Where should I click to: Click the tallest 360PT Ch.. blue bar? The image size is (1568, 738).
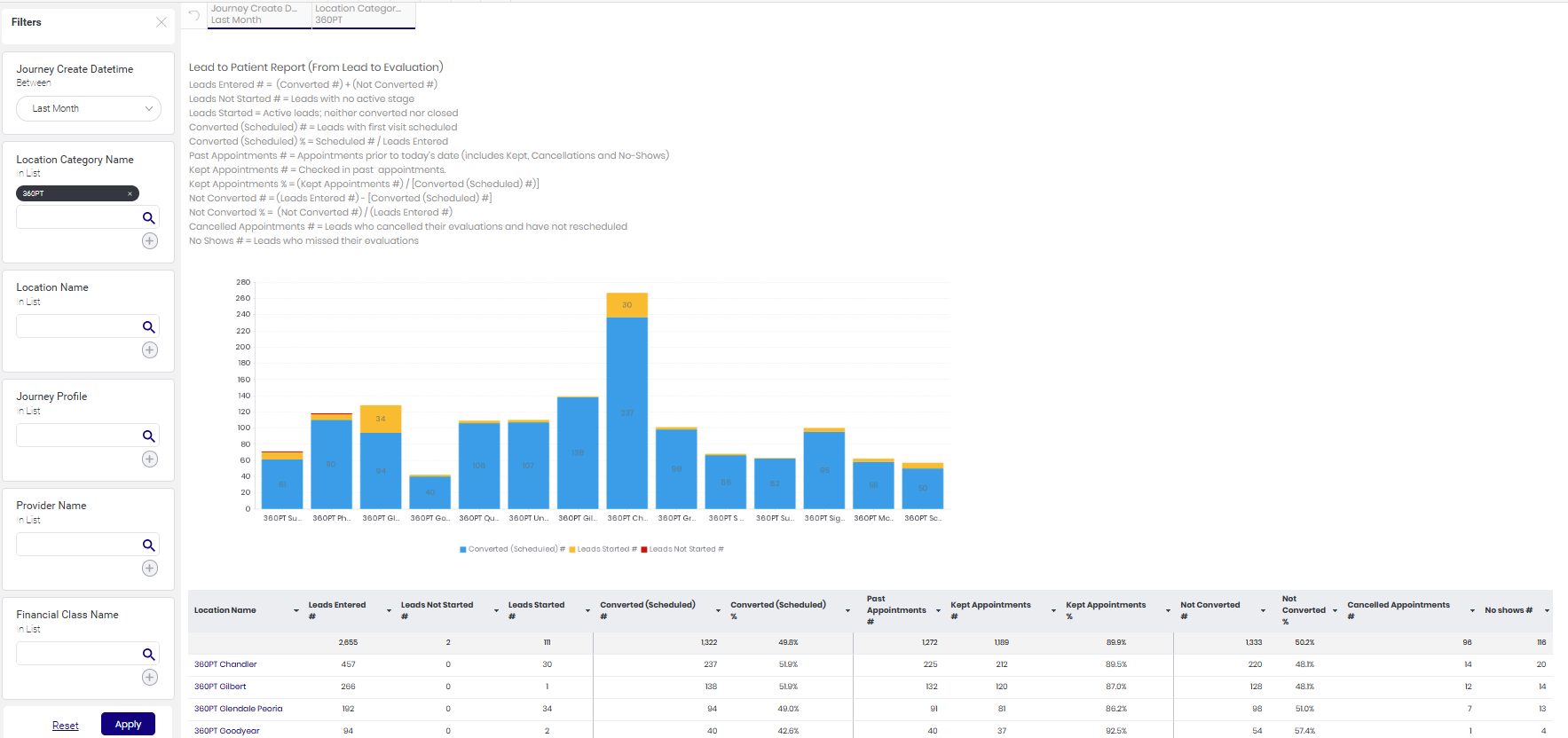pos(627,412)
